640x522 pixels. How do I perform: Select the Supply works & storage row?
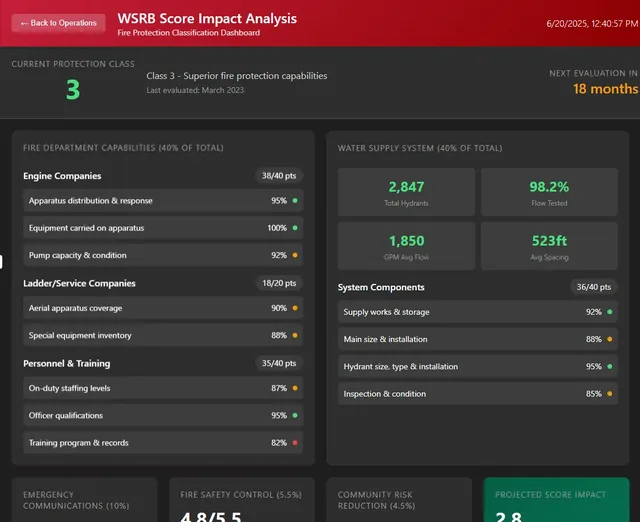click(x=478, y=312)
